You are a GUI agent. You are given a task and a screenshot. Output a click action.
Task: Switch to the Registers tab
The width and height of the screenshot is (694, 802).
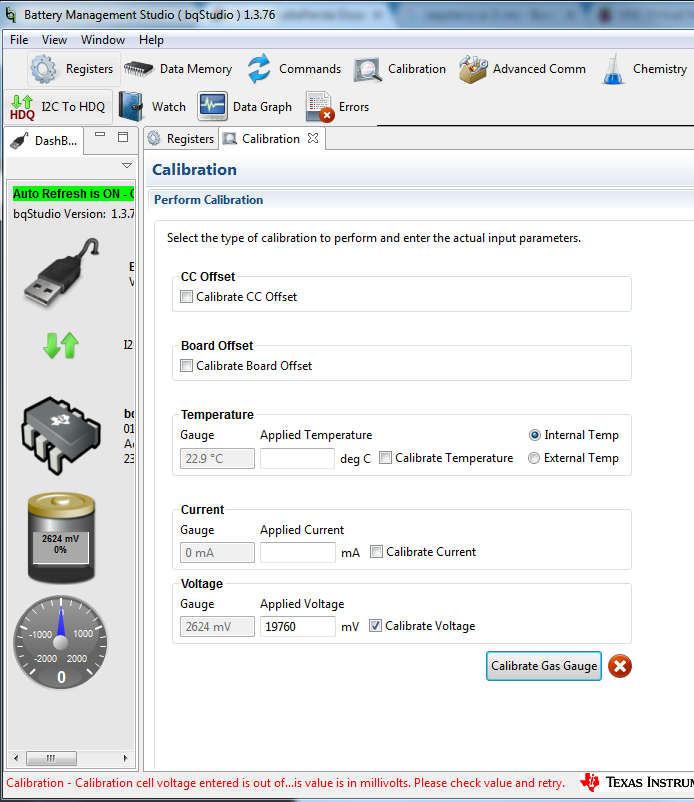click(x=181, y=139)
